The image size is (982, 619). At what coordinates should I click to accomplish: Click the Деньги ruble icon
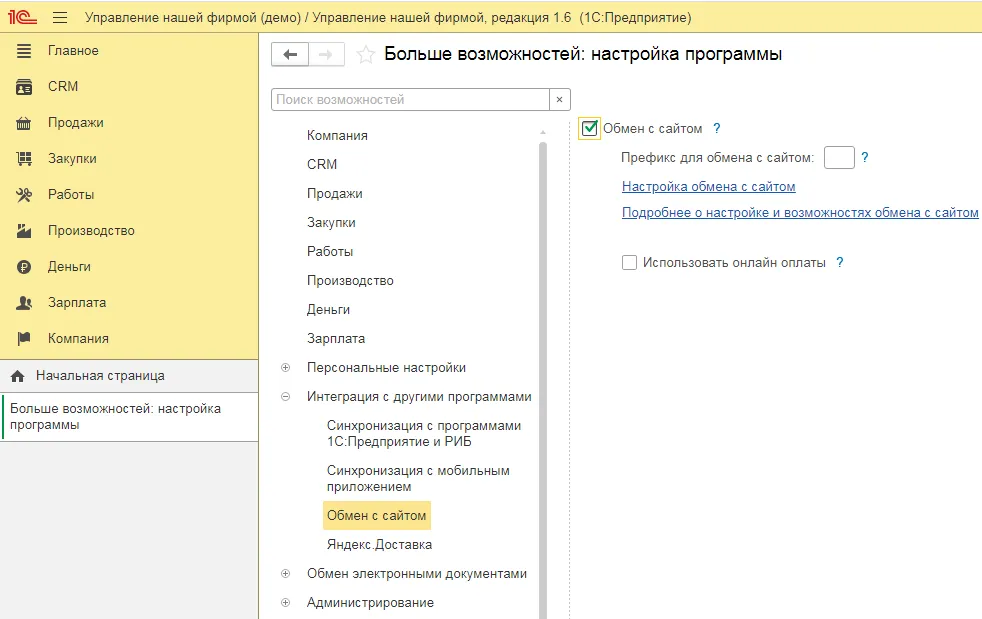[x=24, y=267]
